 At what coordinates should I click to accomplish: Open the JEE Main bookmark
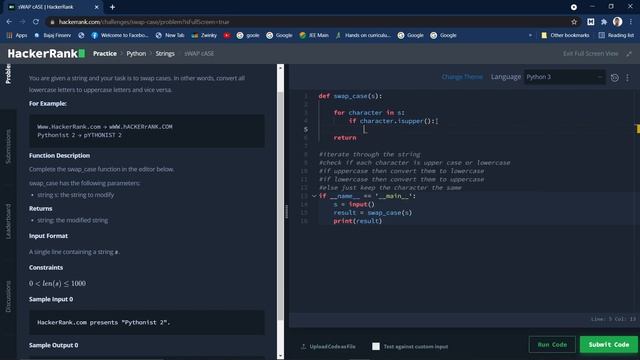pyautogui.click(x=313, y=36)
